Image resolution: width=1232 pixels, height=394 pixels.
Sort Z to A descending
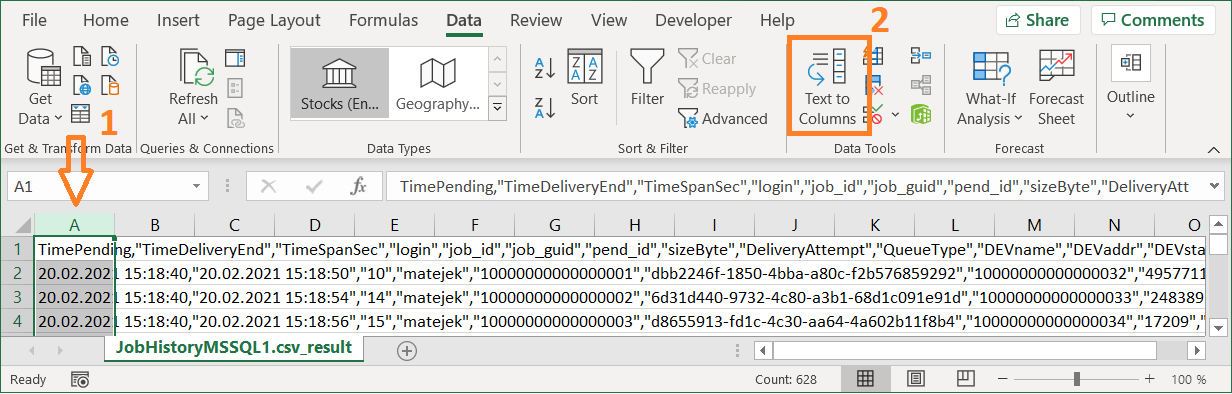pyautogui.click(x=545, y=107)
